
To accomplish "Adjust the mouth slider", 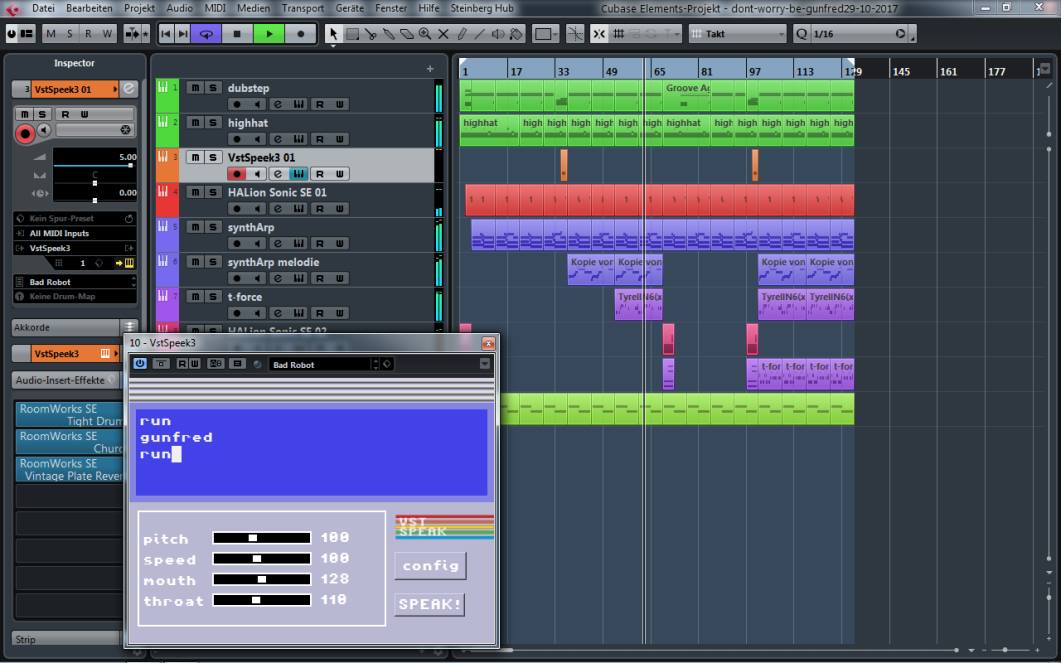I will click(x=262, y=579).
